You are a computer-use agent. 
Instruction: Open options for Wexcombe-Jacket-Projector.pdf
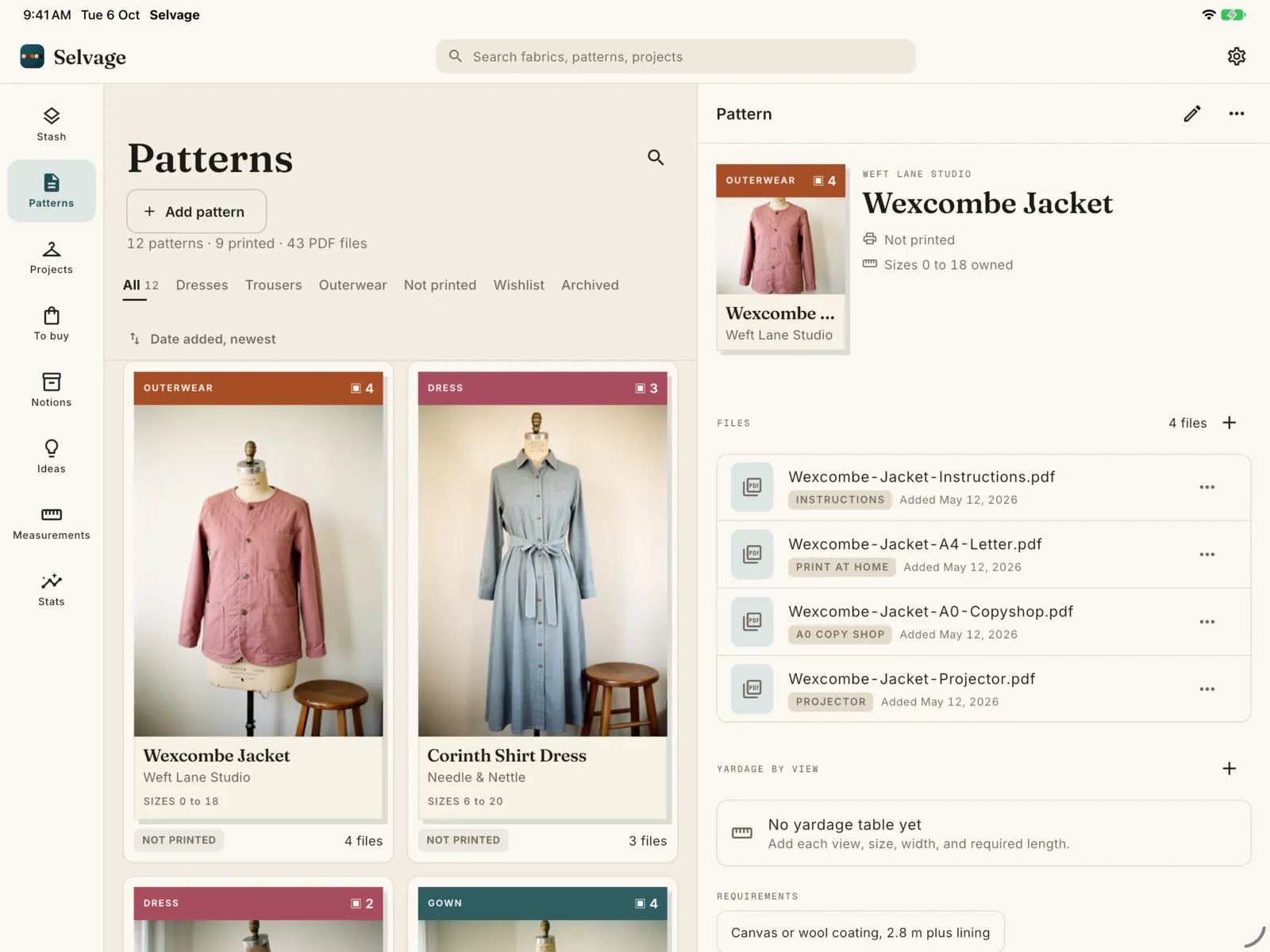click(1206, 689)
